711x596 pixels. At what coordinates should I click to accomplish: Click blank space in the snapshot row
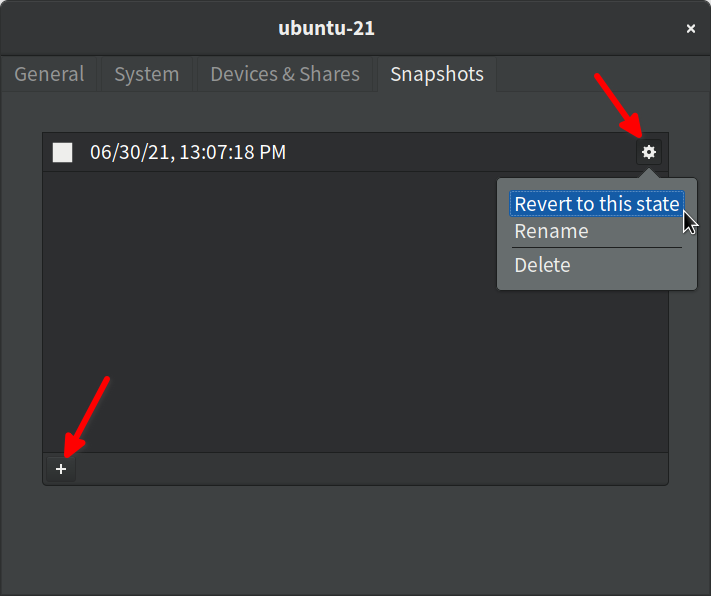tap(453, 152)
